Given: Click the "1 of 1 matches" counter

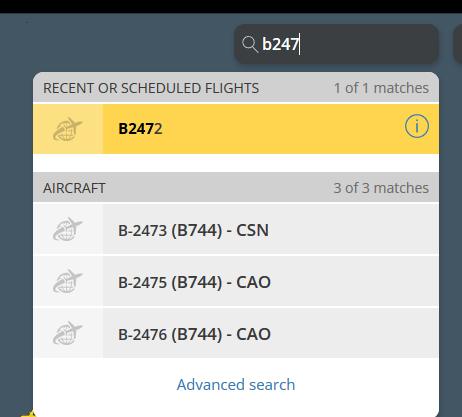Looking at the screenshot, I should coord(381,88).
